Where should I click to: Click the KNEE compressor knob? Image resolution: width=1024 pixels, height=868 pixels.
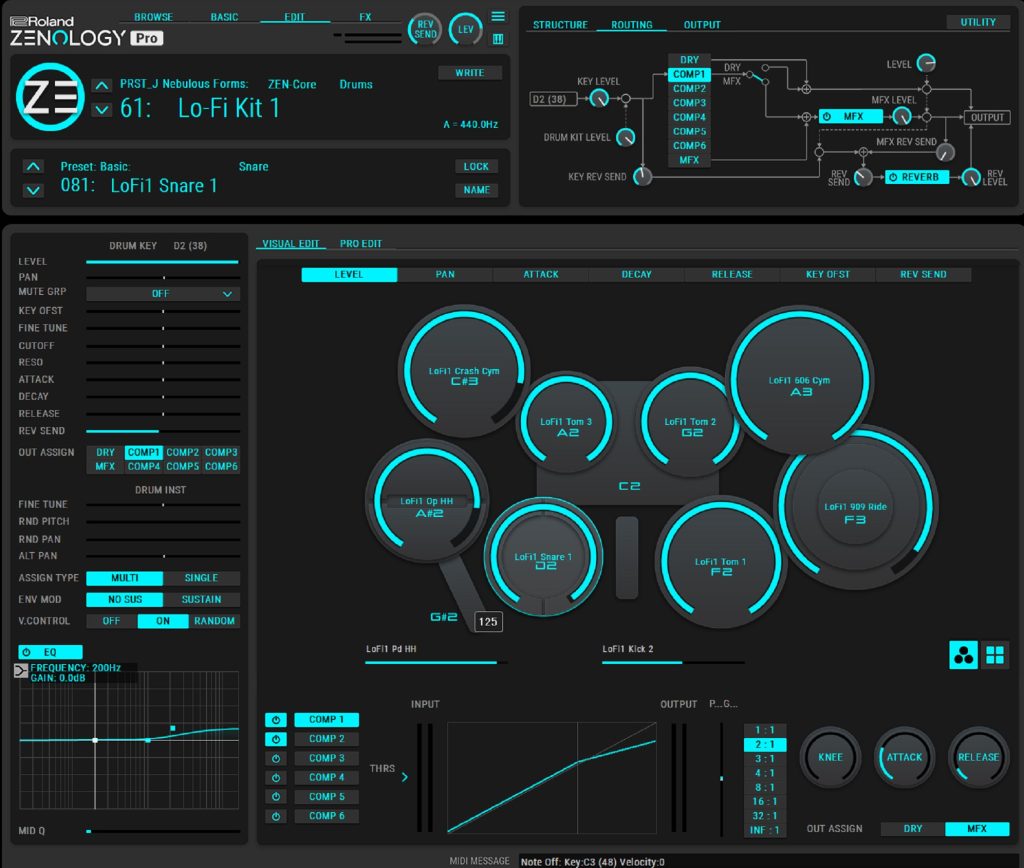[830, 757]
